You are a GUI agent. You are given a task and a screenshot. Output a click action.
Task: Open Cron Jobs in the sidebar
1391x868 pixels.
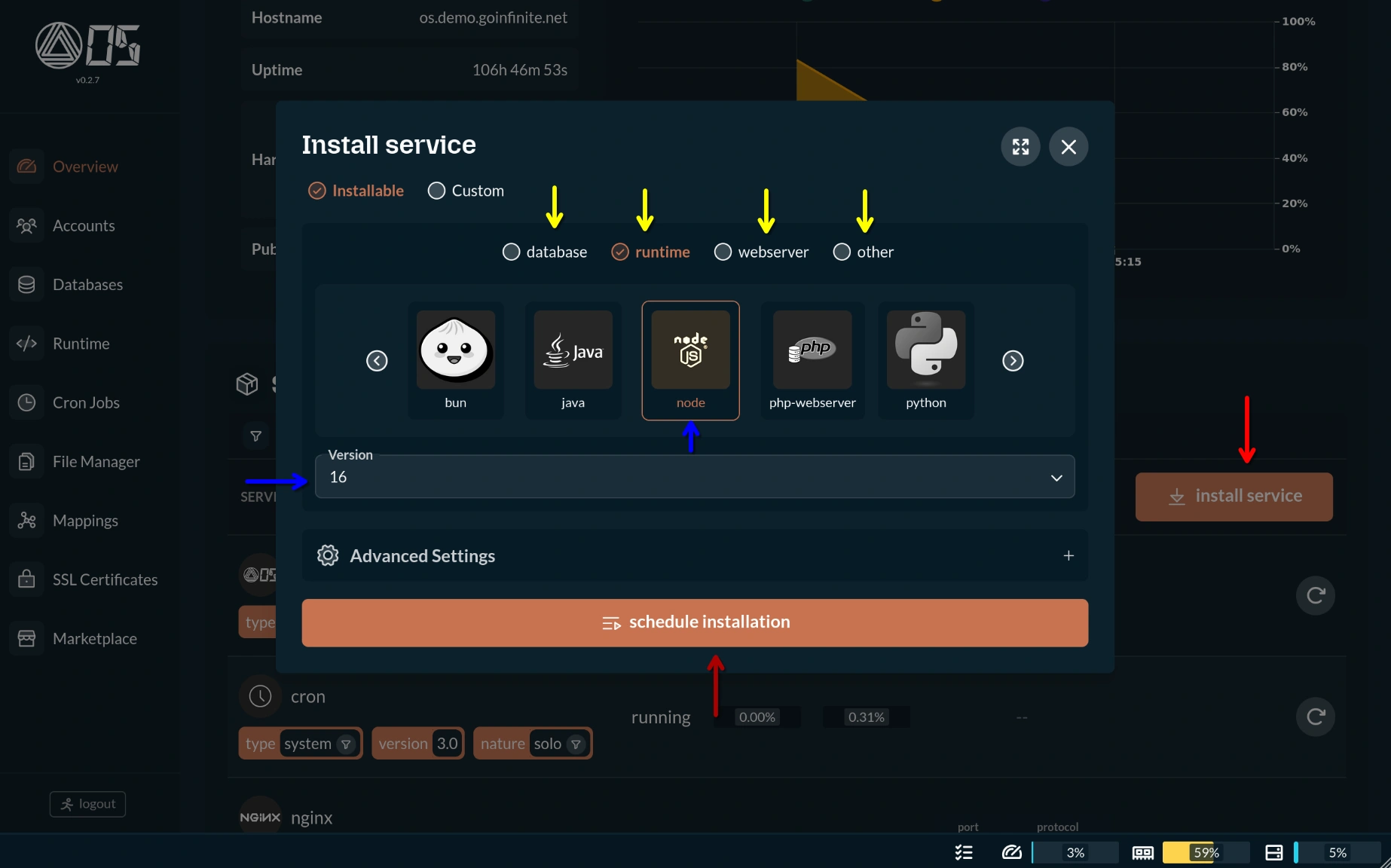(86, 402)
